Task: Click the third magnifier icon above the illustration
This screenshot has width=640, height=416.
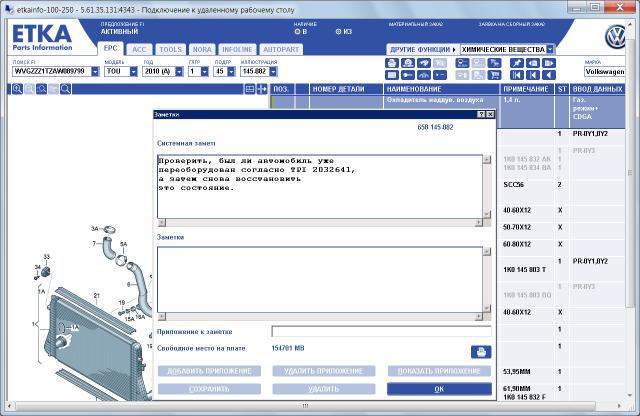Action: [x=42, y=89]
